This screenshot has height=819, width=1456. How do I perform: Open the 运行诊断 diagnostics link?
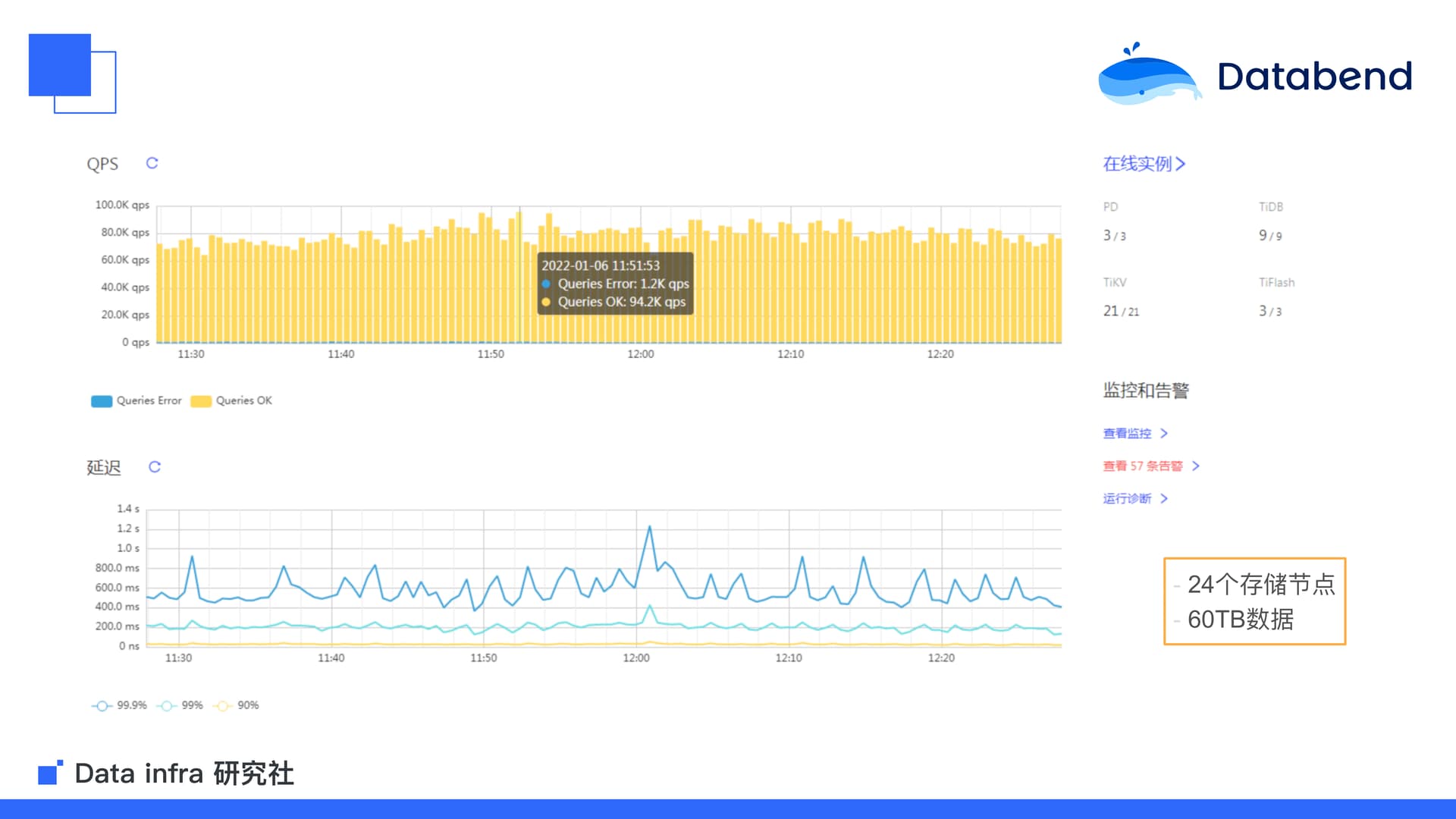tap(1127, 498)
